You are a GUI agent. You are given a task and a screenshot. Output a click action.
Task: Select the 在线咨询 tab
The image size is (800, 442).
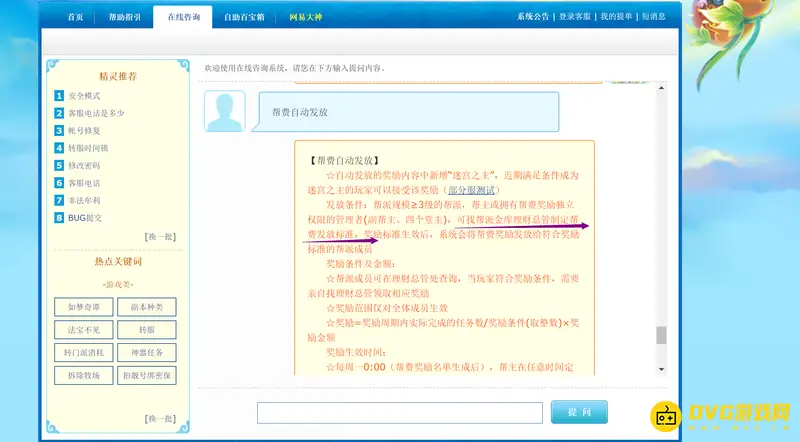tap(184, 17)
